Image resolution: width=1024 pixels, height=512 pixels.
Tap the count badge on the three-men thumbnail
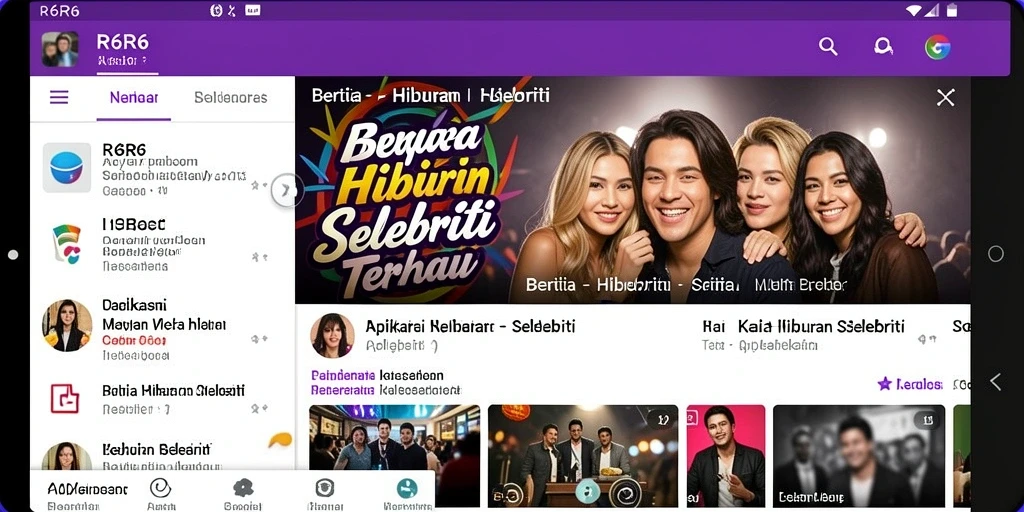[661, 419]
